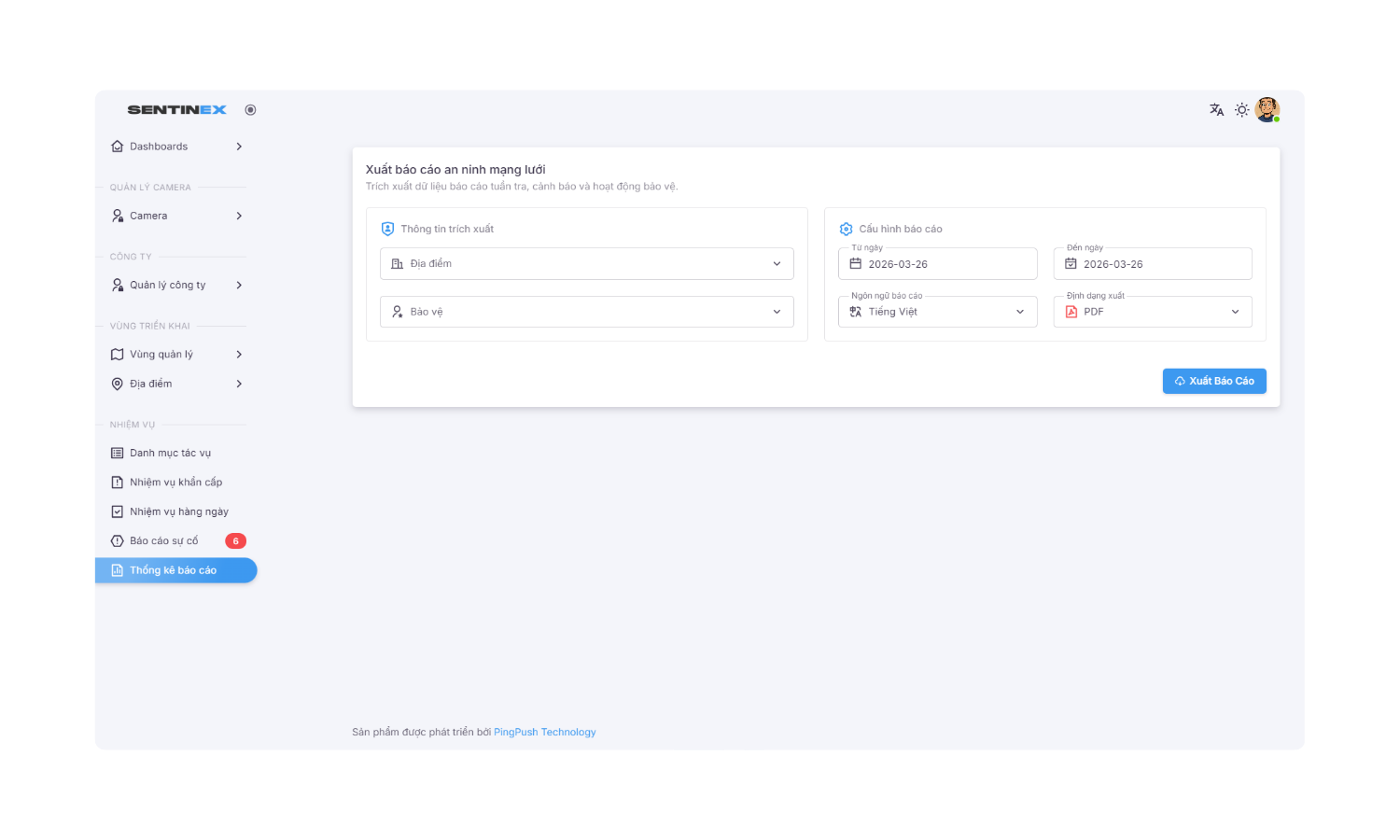Toggle the sidebar pin radio icon
Screen dimensions: 1400x840
(250, 110)
